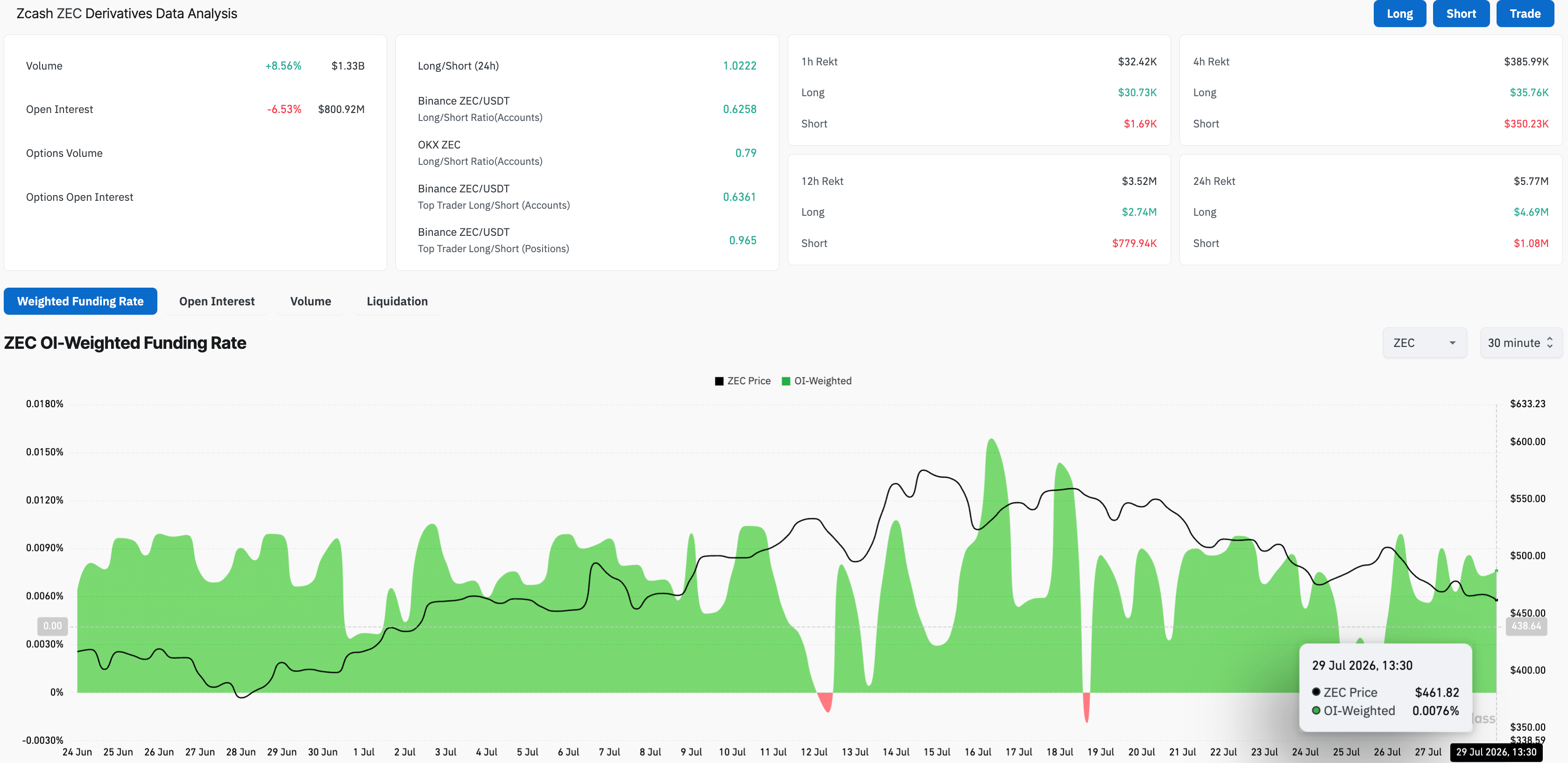Click the 438.64 price axis marker
The image size is (1568, 763).
[x=1526, y=626]
